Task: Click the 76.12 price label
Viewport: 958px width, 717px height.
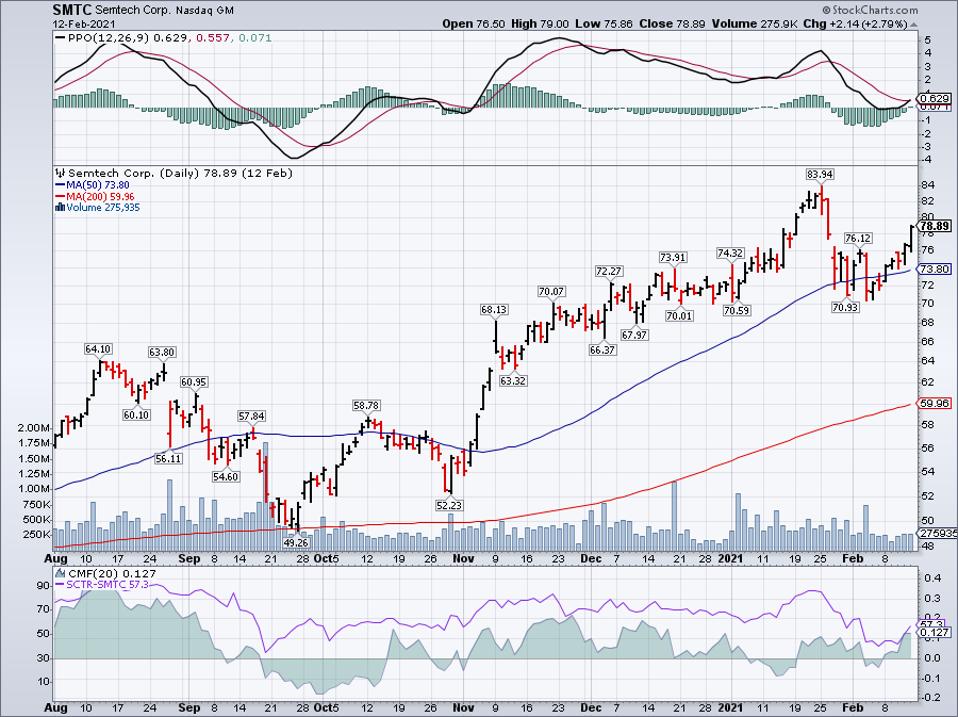Action: [x=858, y=238]
